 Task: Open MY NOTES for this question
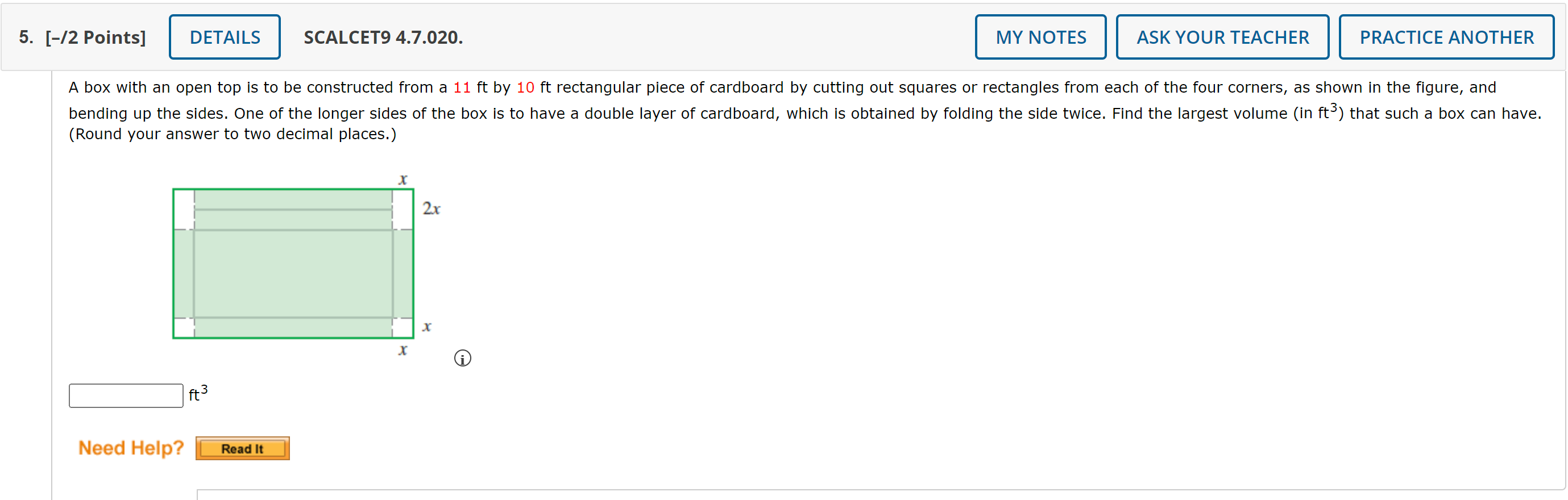[x=1040, y=36]
